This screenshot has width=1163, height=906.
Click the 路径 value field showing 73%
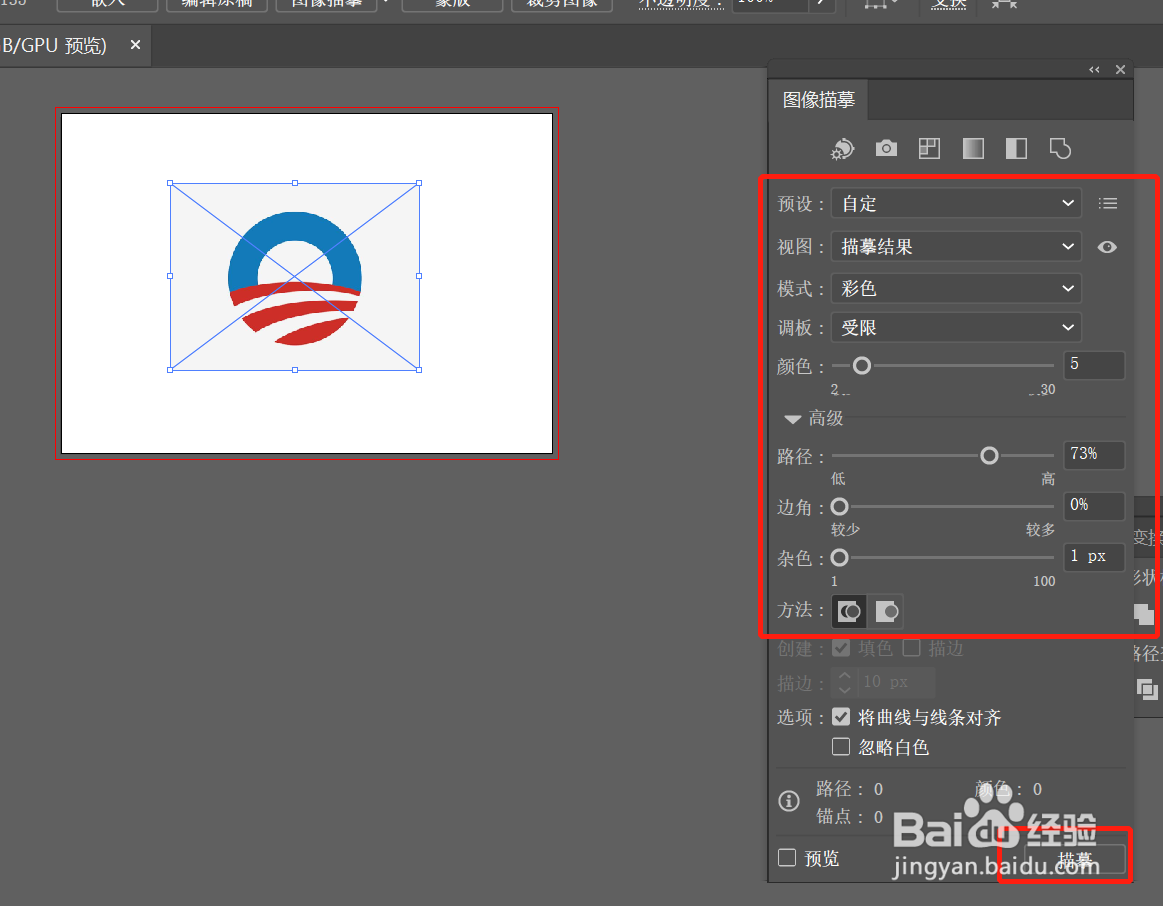point(1094,454)
